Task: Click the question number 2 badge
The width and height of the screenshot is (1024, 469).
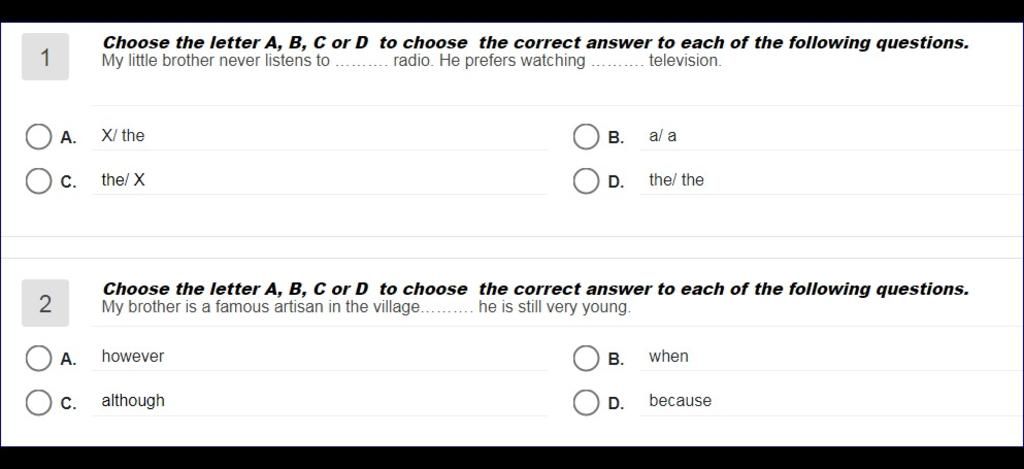Action: (x=45, y=303)
